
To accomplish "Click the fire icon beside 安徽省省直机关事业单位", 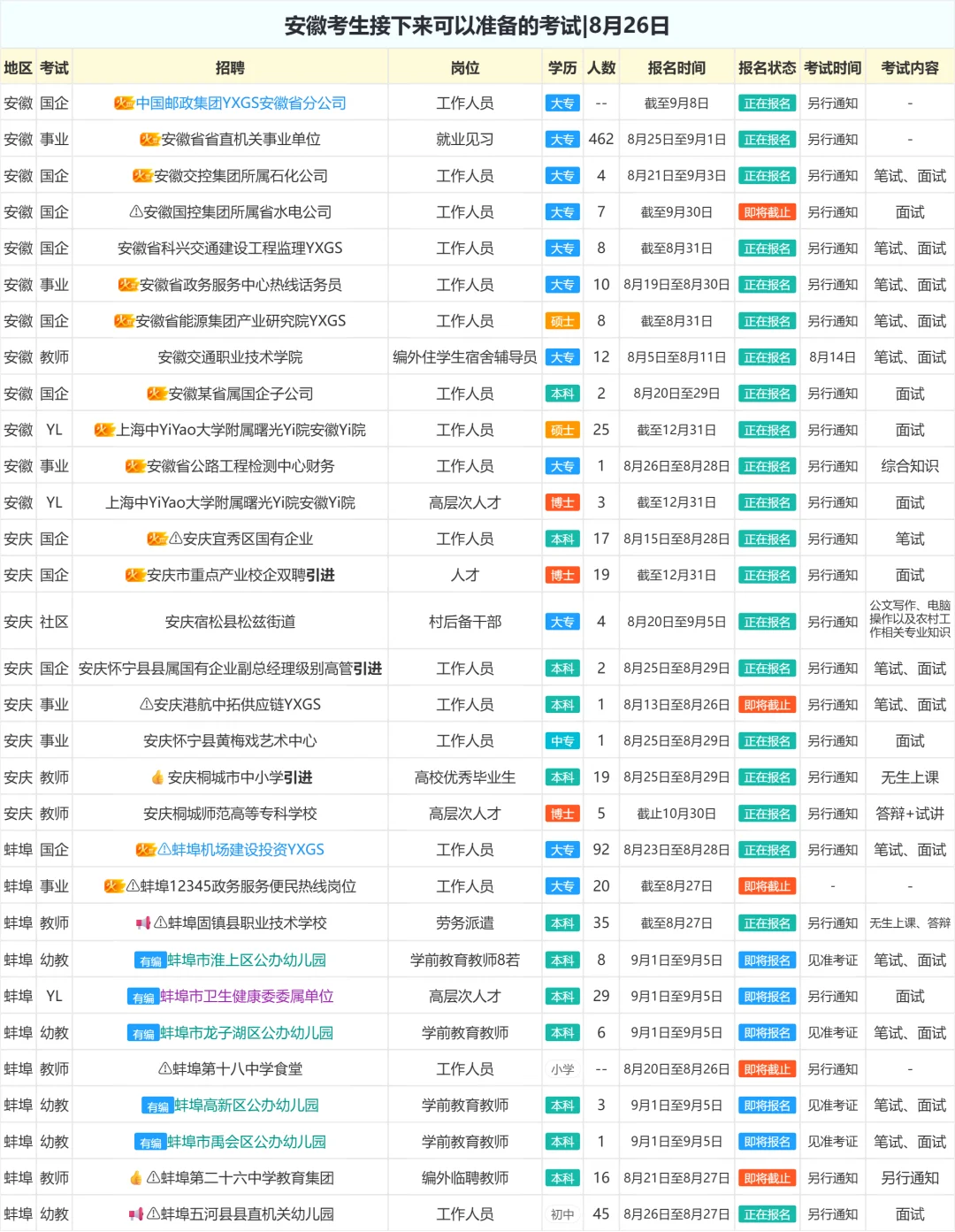I will tap(149, 140).
